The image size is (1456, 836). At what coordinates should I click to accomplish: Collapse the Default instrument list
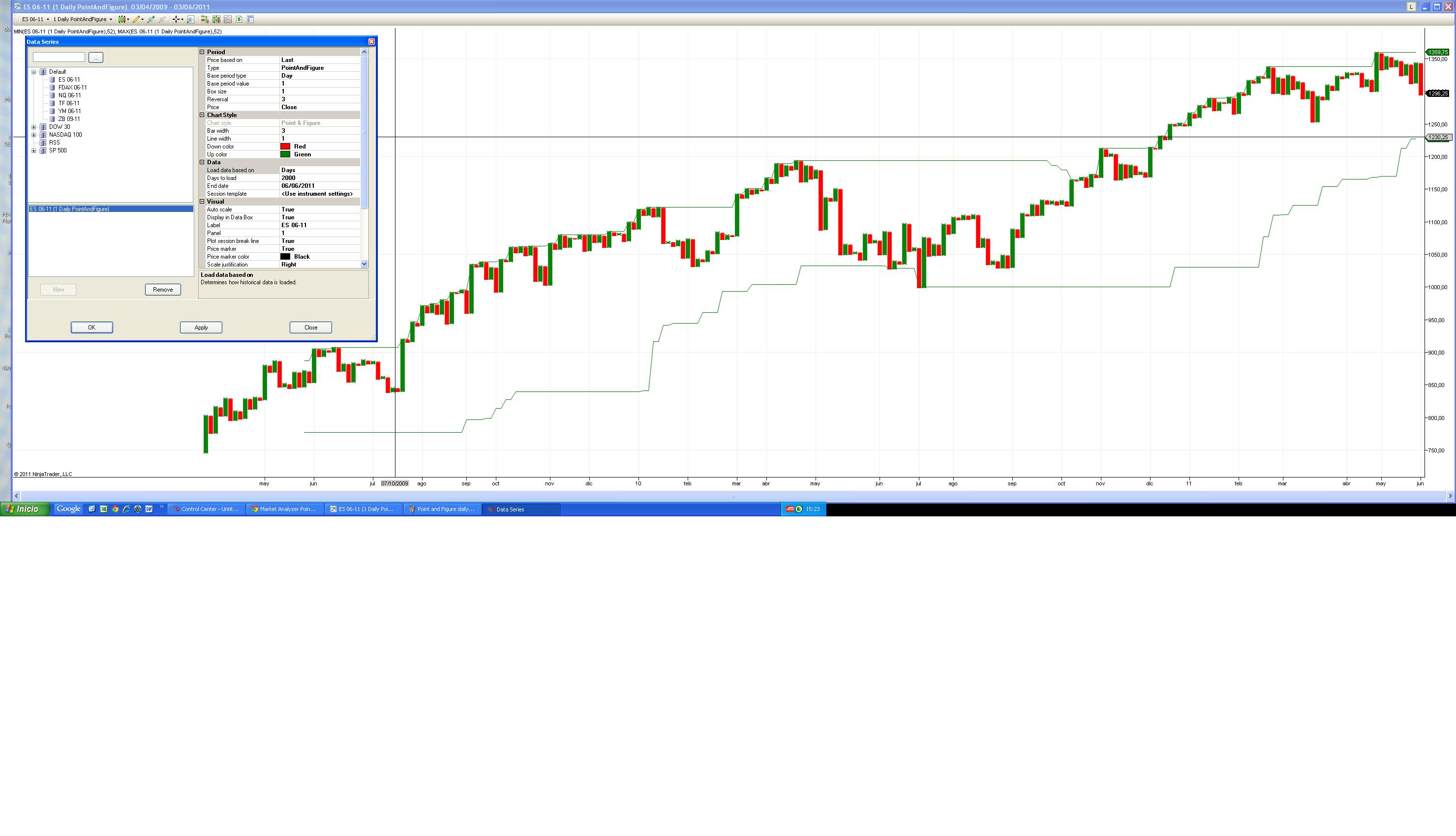34,72
